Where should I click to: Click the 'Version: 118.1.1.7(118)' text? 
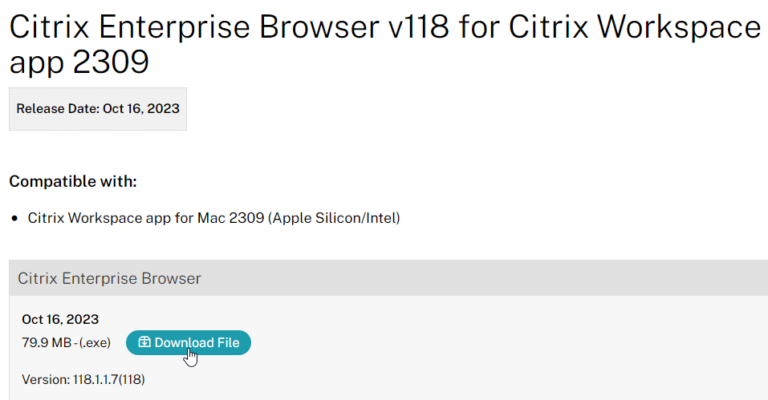(x=85, y=379)
